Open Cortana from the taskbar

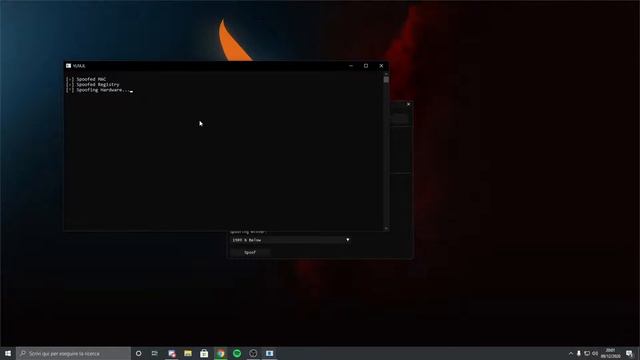(x=138, y=353)
